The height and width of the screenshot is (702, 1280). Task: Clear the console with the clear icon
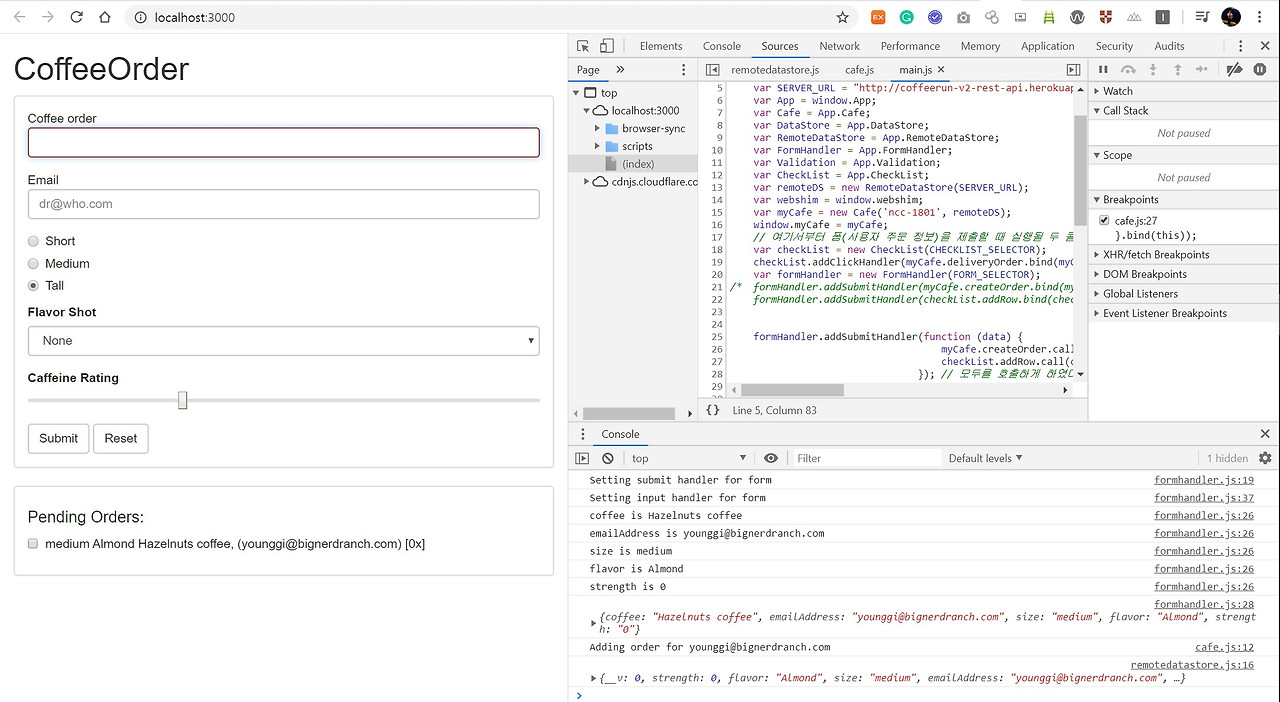point(608,458)
